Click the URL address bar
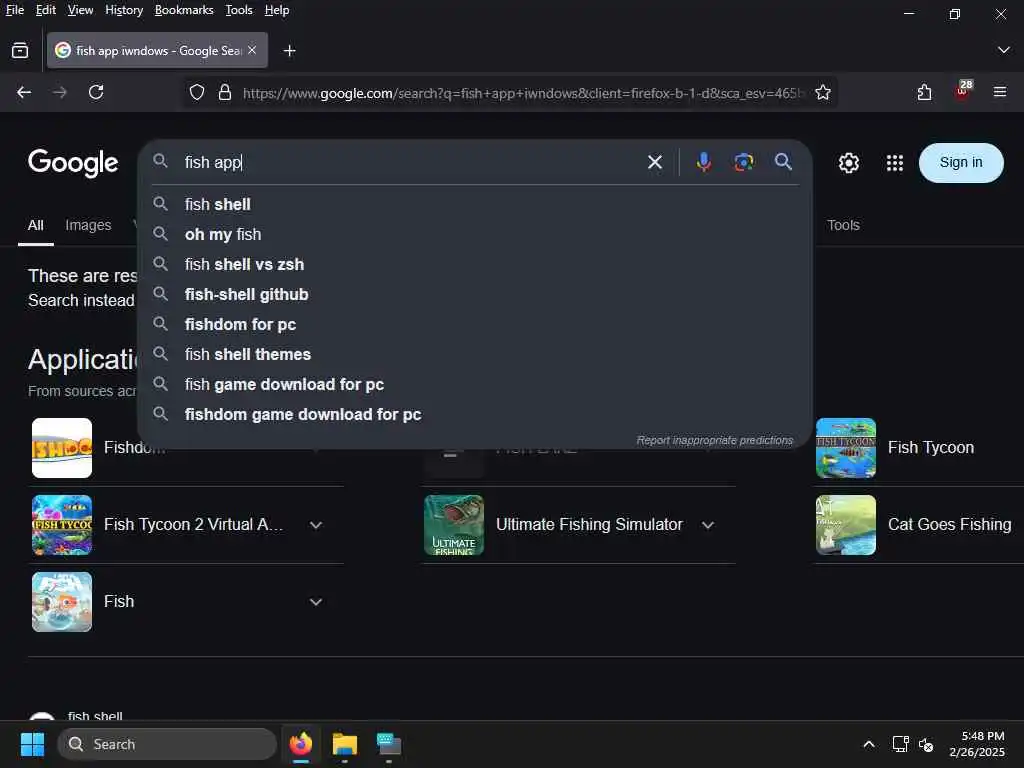The height and width of the screenshot is (768, 1024). pyautogui.click(x=522, y=93)
